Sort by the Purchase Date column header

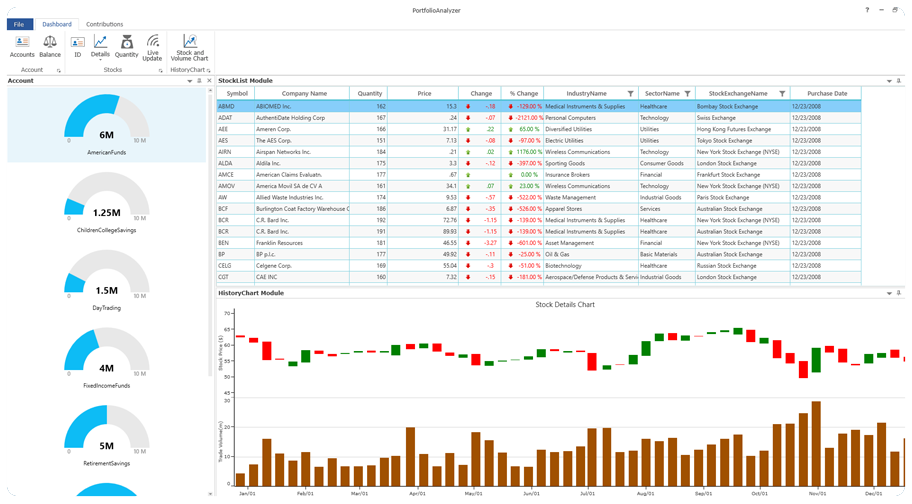[826, 93]
